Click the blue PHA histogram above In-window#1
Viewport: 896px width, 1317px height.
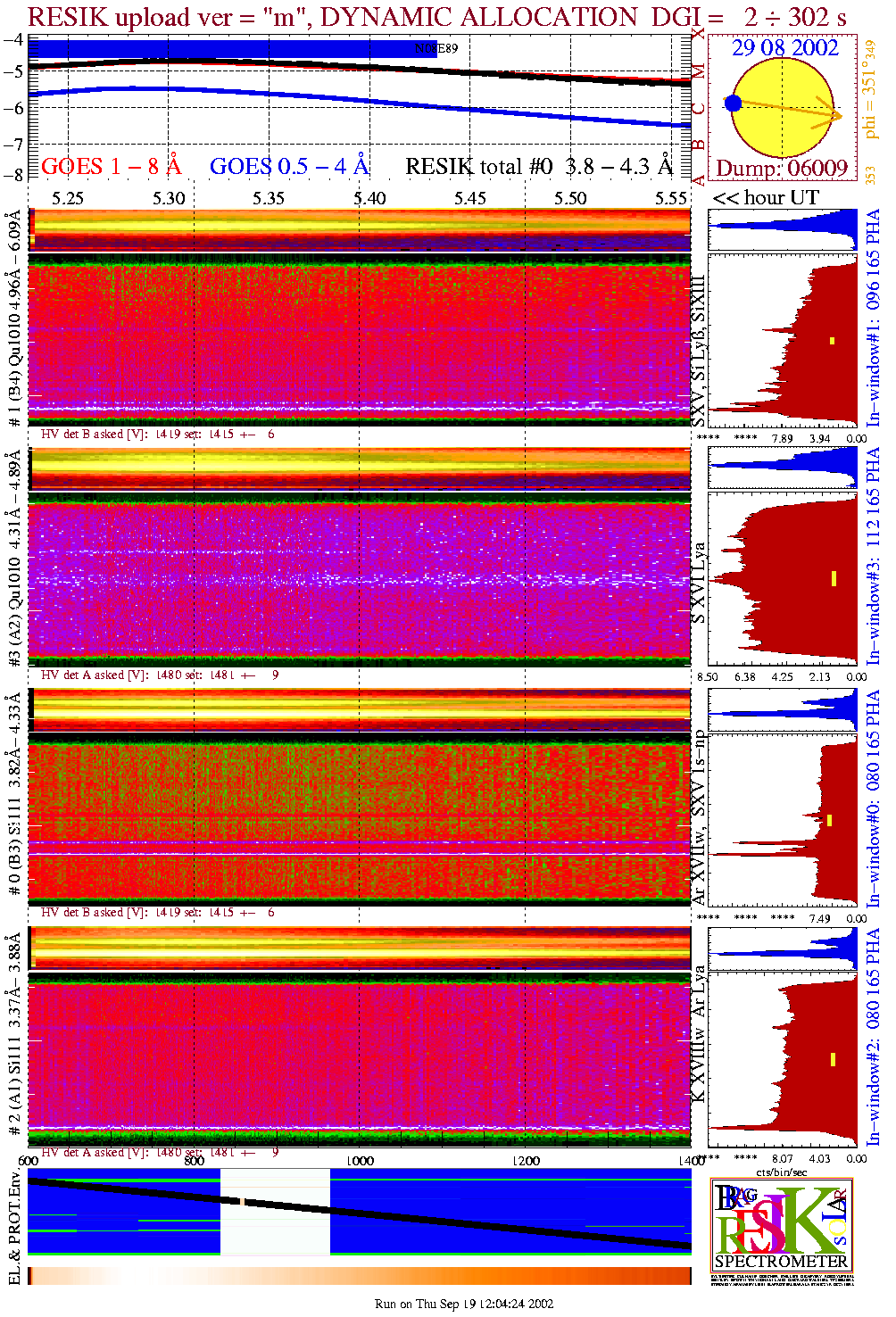tap(783, 229)
